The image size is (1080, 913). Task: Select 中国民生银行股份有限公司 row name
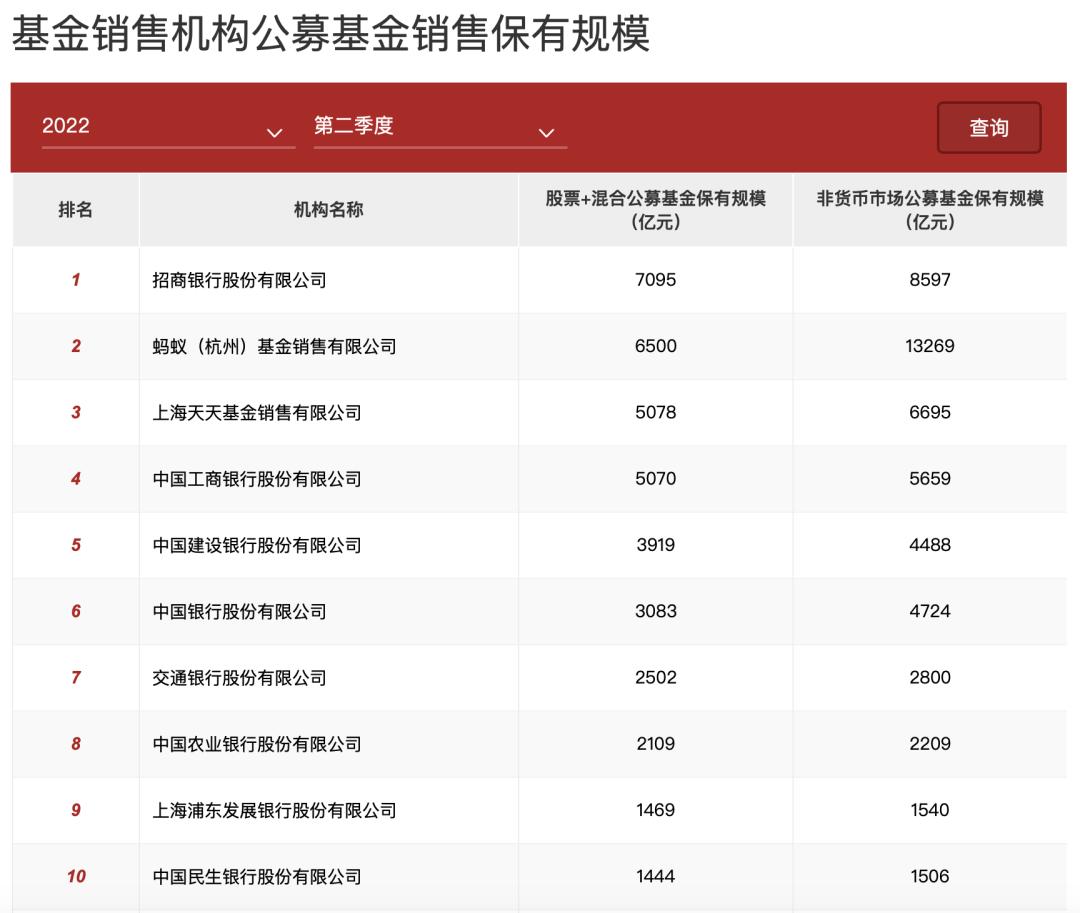256,877
